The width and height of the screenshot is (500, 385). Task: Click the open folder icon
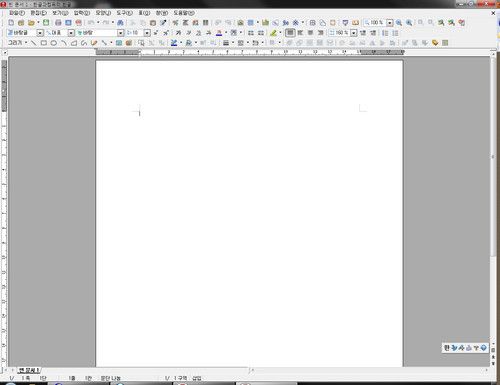(x=31, y=23)
